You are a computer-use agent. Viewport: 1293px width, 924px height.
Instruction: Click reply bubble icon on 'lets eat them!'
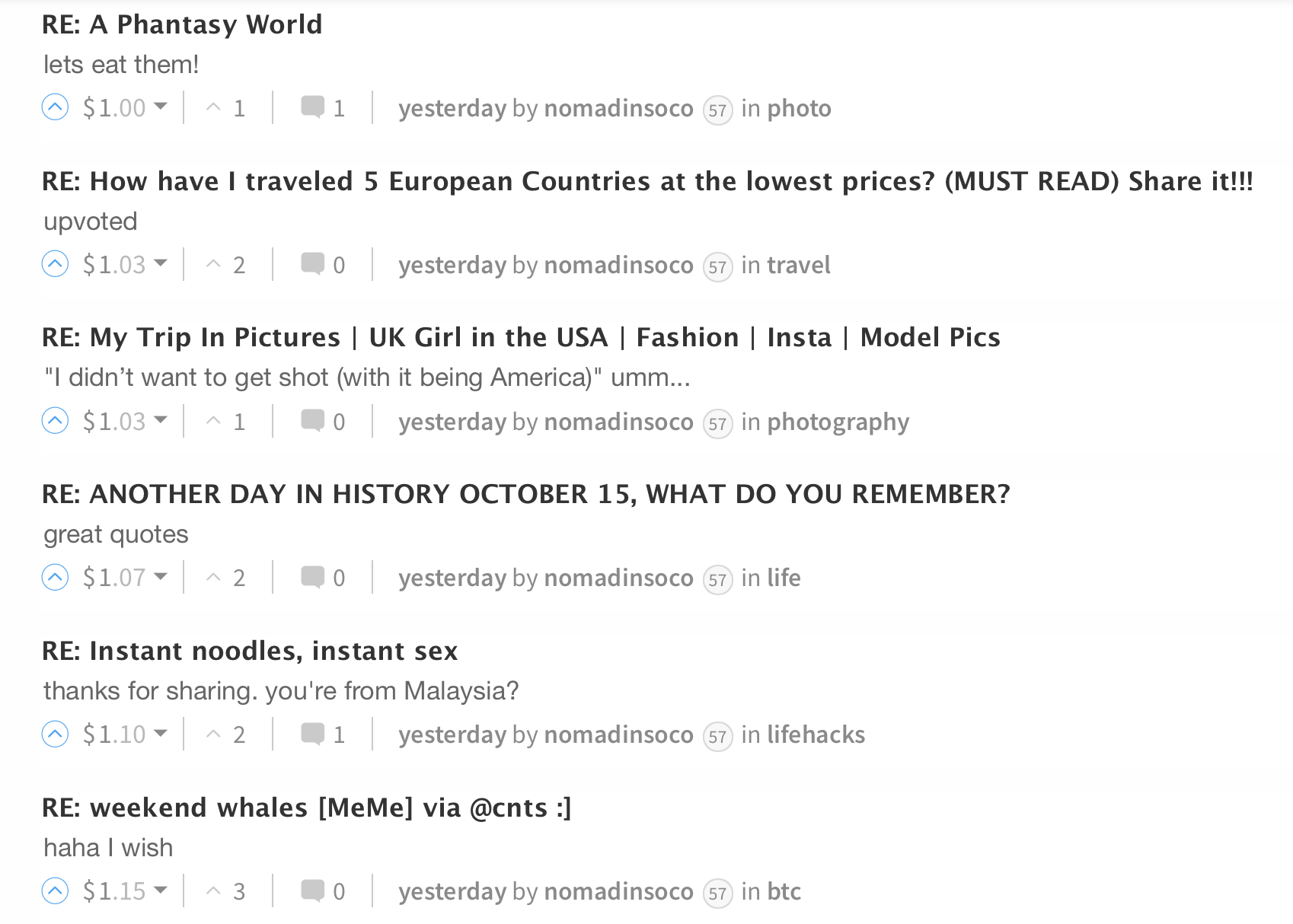point(312,107)
